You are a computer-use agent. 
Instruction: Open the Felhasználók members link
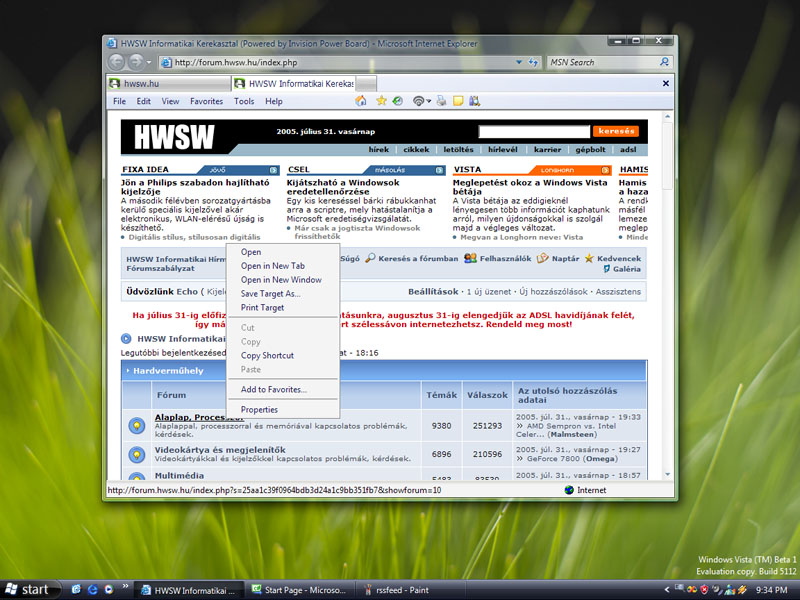505,259
